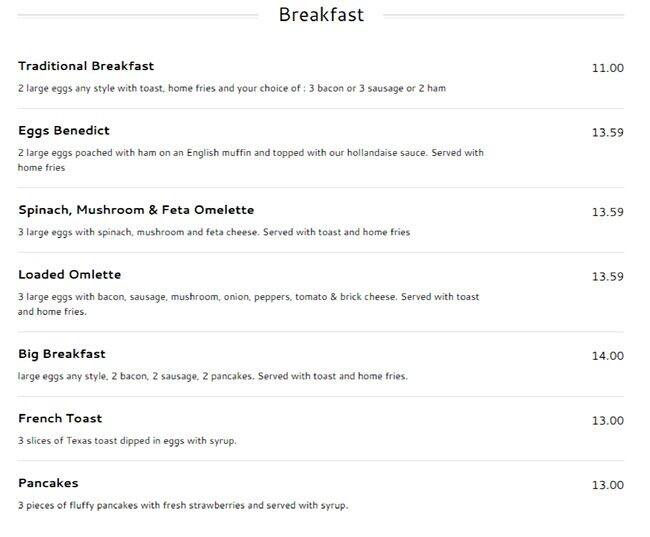Select the Loaded Omlette item title

(70, 275)
